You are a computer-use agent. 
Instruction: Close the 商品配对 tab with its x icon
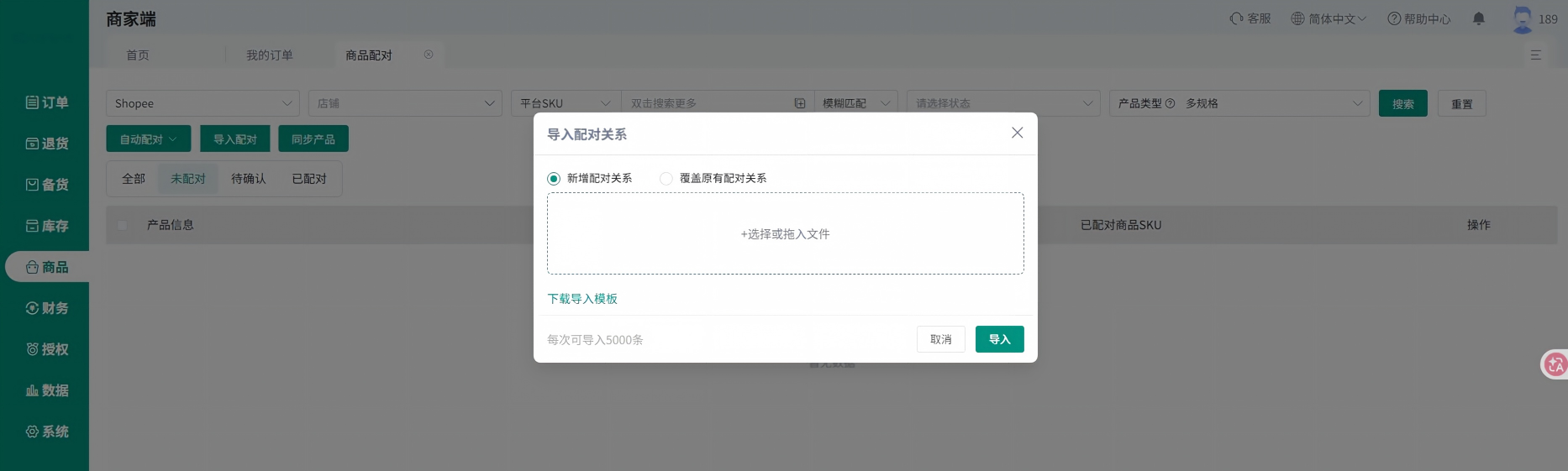click(429, 55)
